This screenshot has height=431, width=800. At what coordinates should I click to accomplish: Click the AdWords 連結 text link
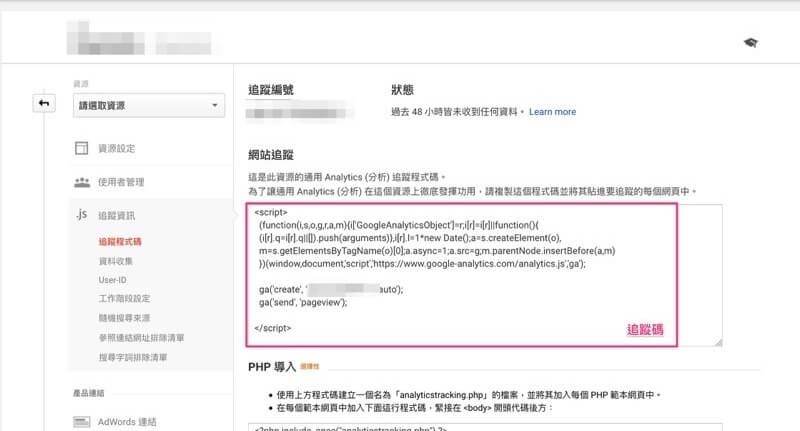(128, 421)
